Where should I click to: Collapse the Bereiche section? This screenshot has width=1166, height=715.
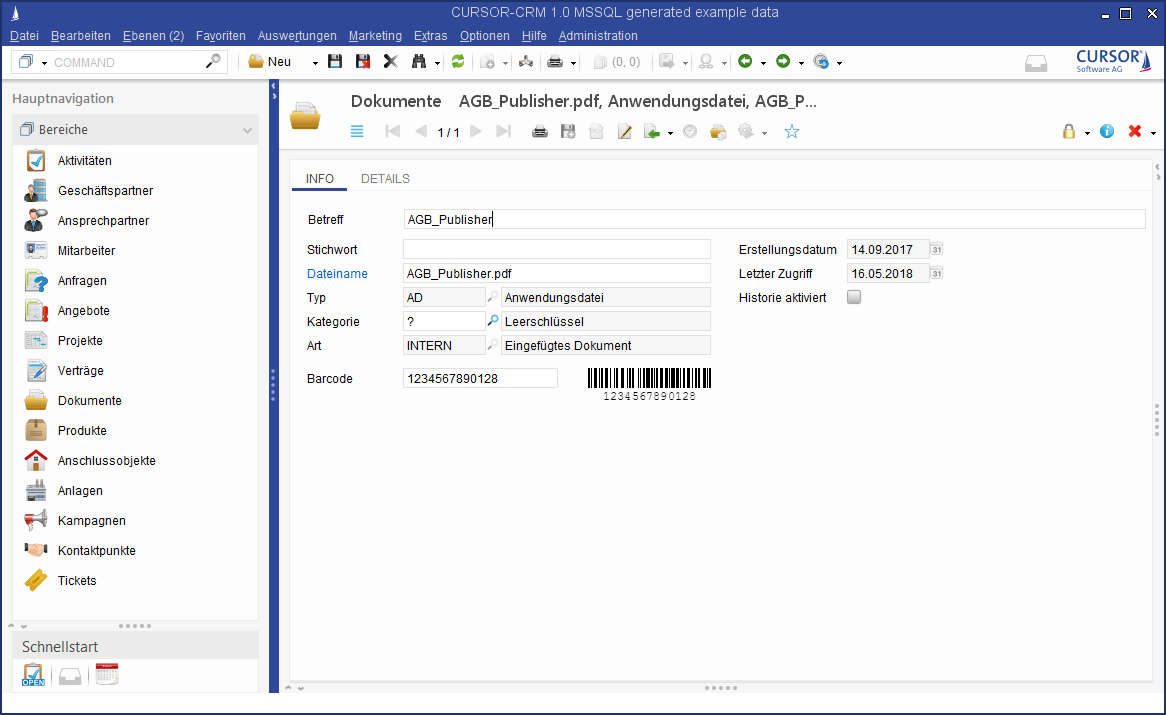[247, 130]
